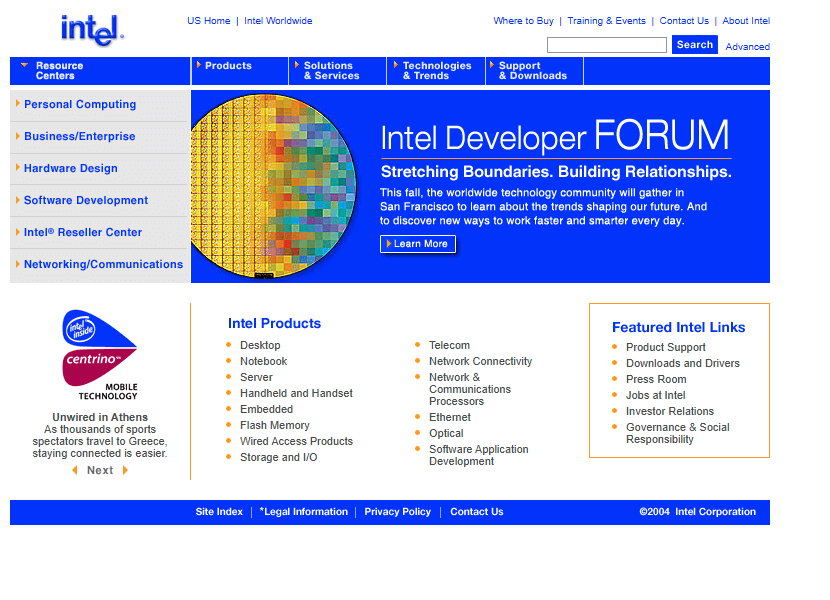Click the Intel Products heading

(x=274, y=324)
